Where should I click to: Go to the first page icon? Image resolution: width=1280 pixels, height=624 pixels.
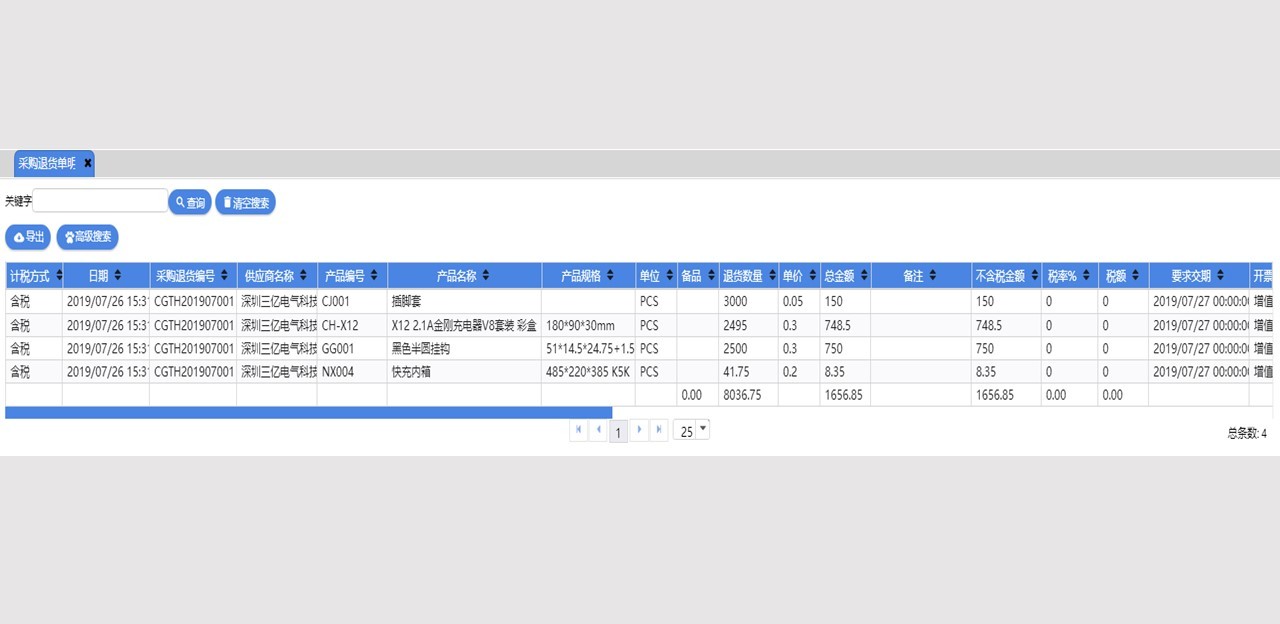pos(579,430)
